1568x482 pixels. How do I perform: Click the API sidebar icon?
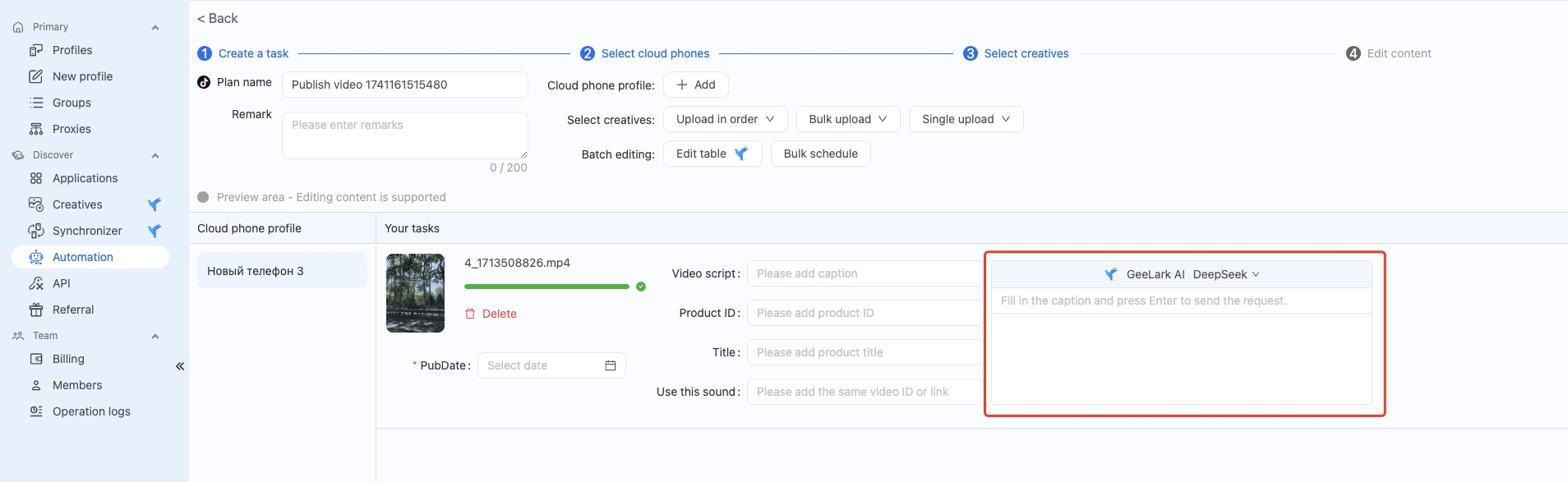(x=36, y=283)
